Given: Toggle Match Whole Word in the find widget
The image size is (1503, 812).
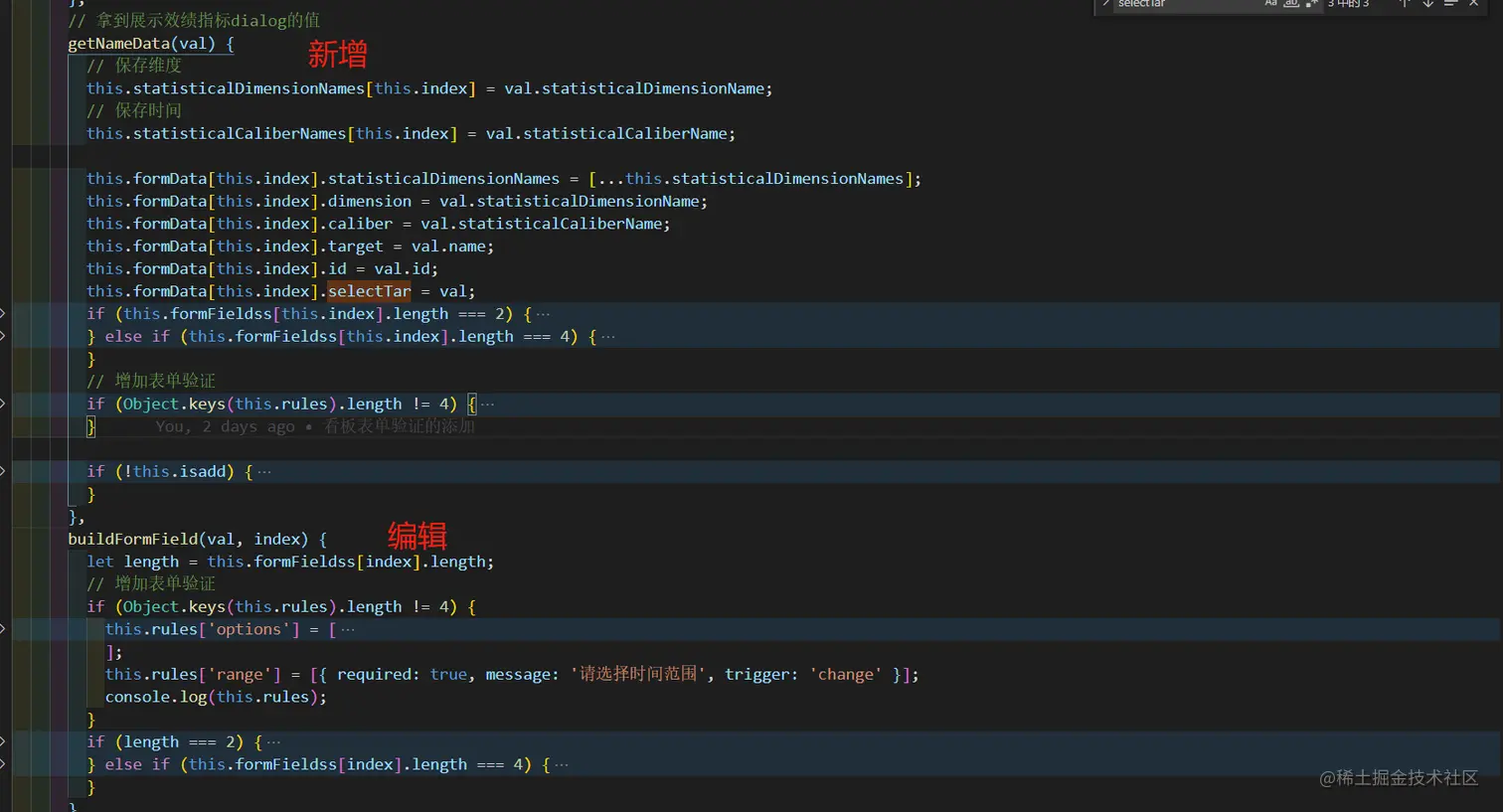Looking at the screenshot, I should 1291,3.
